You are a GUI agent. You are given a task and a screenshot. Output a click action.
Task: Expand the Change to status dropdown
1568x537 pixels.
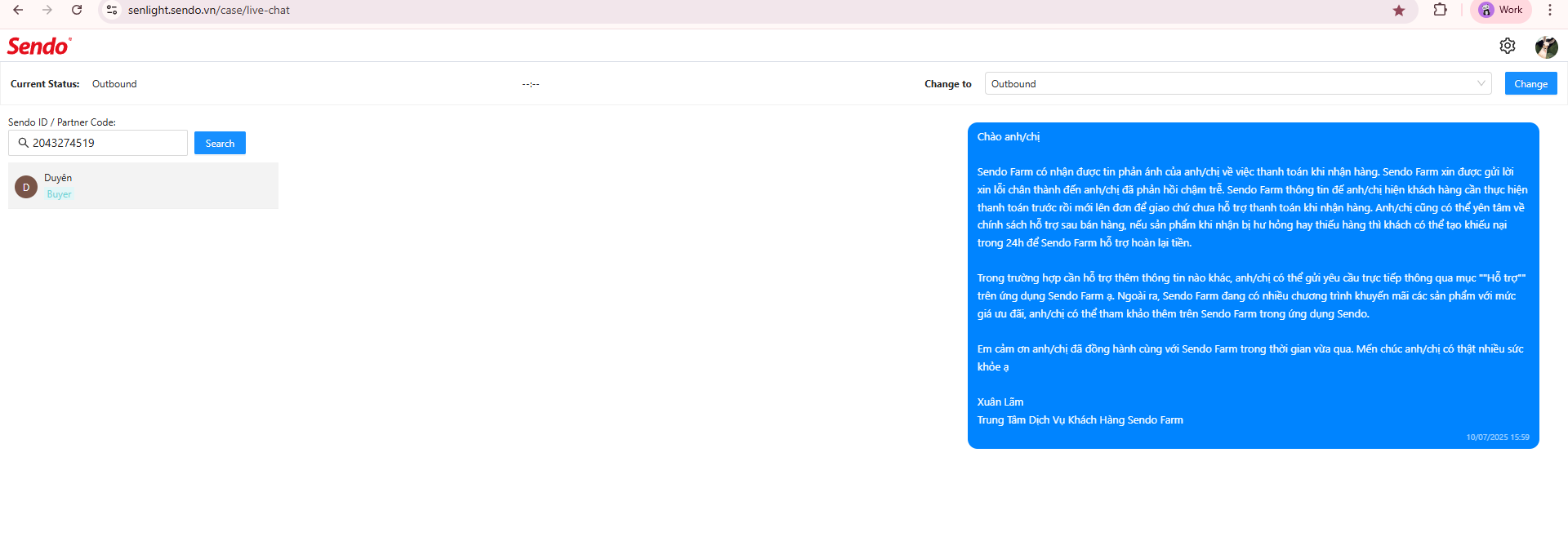[x=1238, y=83]
